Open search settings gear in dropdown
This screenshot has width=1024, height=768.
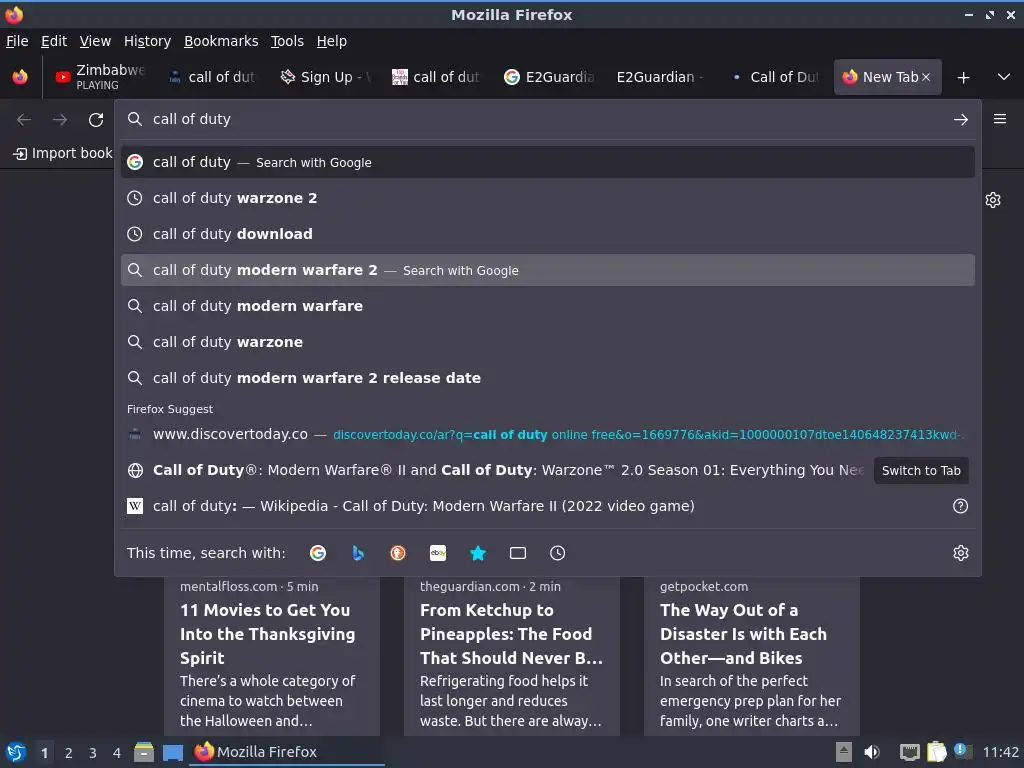[x=961, y=553]
